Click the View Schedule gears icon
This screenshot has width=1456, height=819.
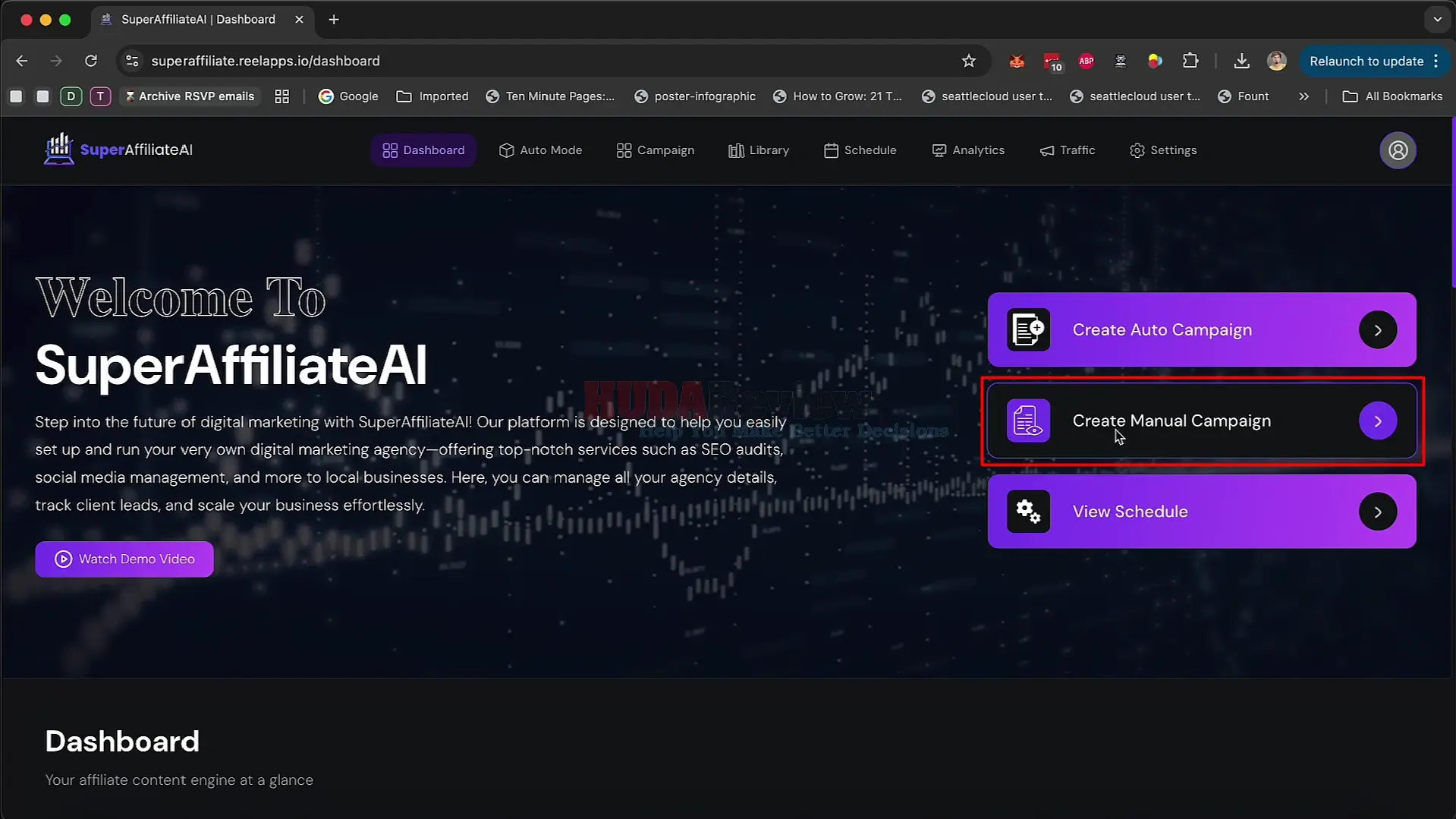click(x=1028, y=512)
